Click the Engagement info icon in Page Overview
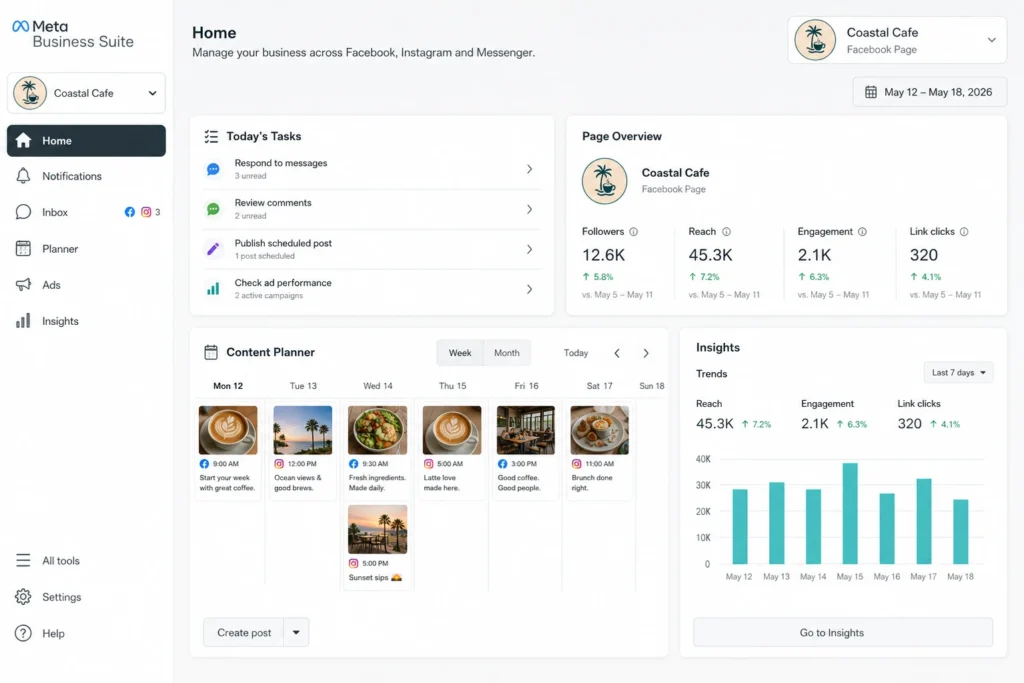The height and width of the screenshot is (683, 1024). point(862,232)
